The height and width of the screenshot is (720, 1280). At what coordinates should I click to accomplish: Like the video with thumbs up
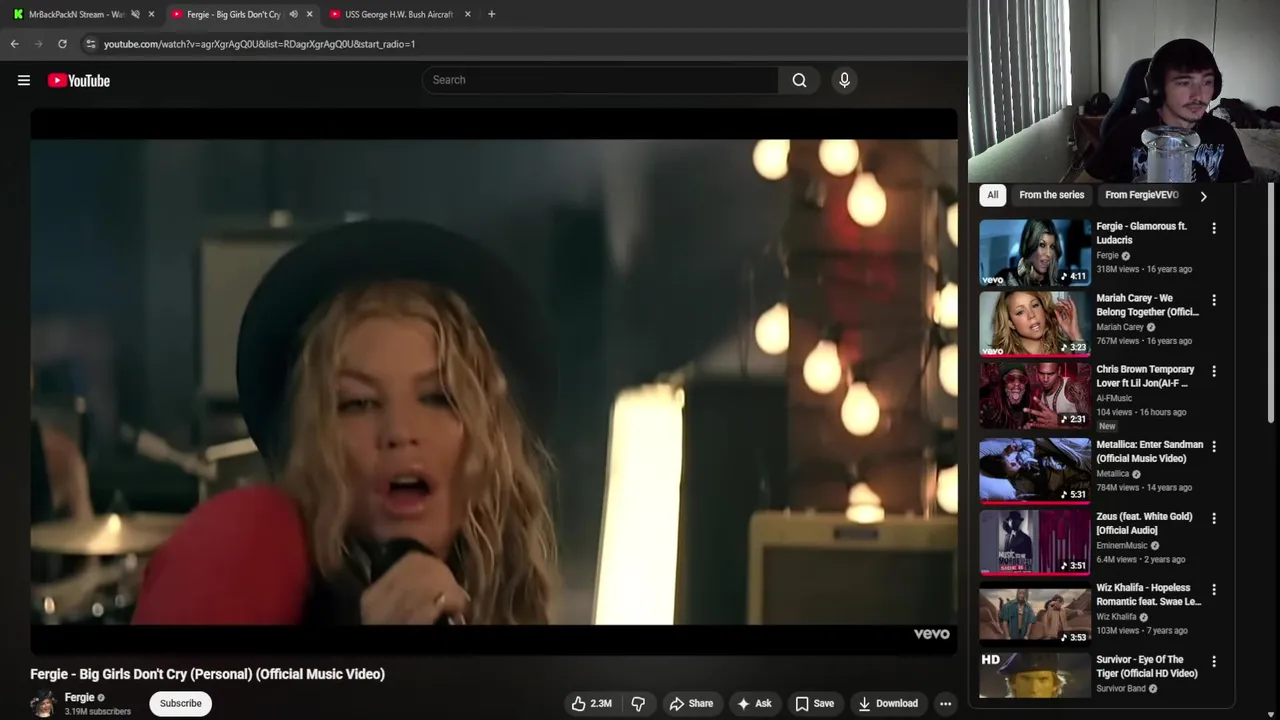pyautogui.click(x=591, y=703)
